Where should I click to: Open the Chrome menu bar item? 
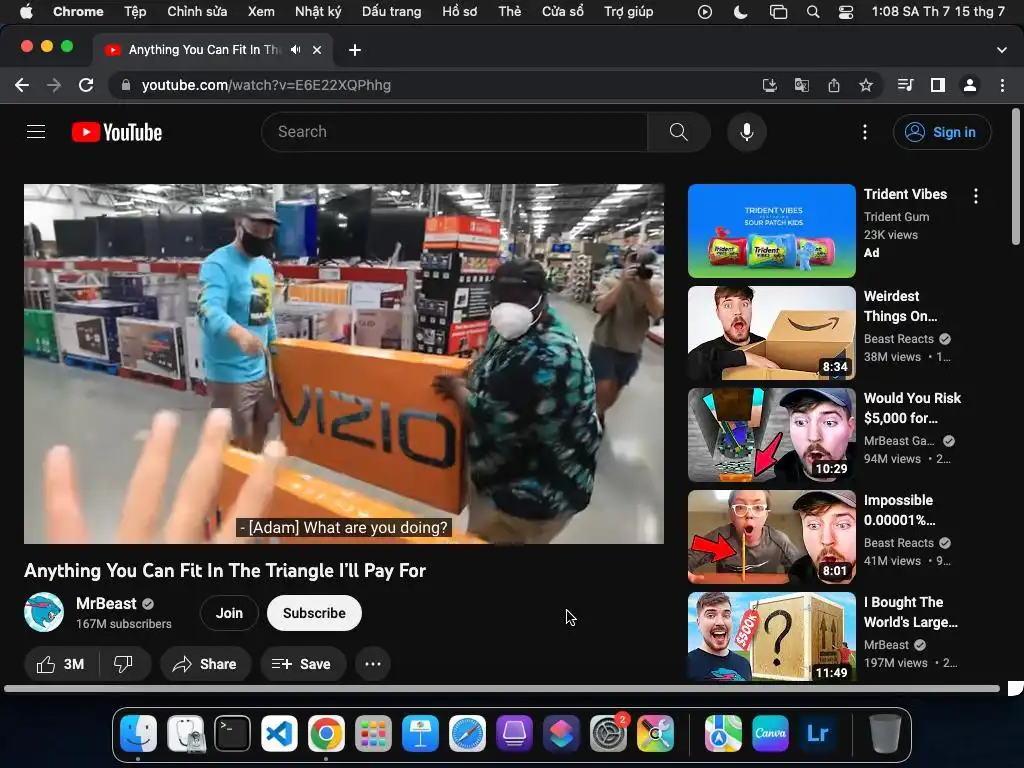point(78,12)
